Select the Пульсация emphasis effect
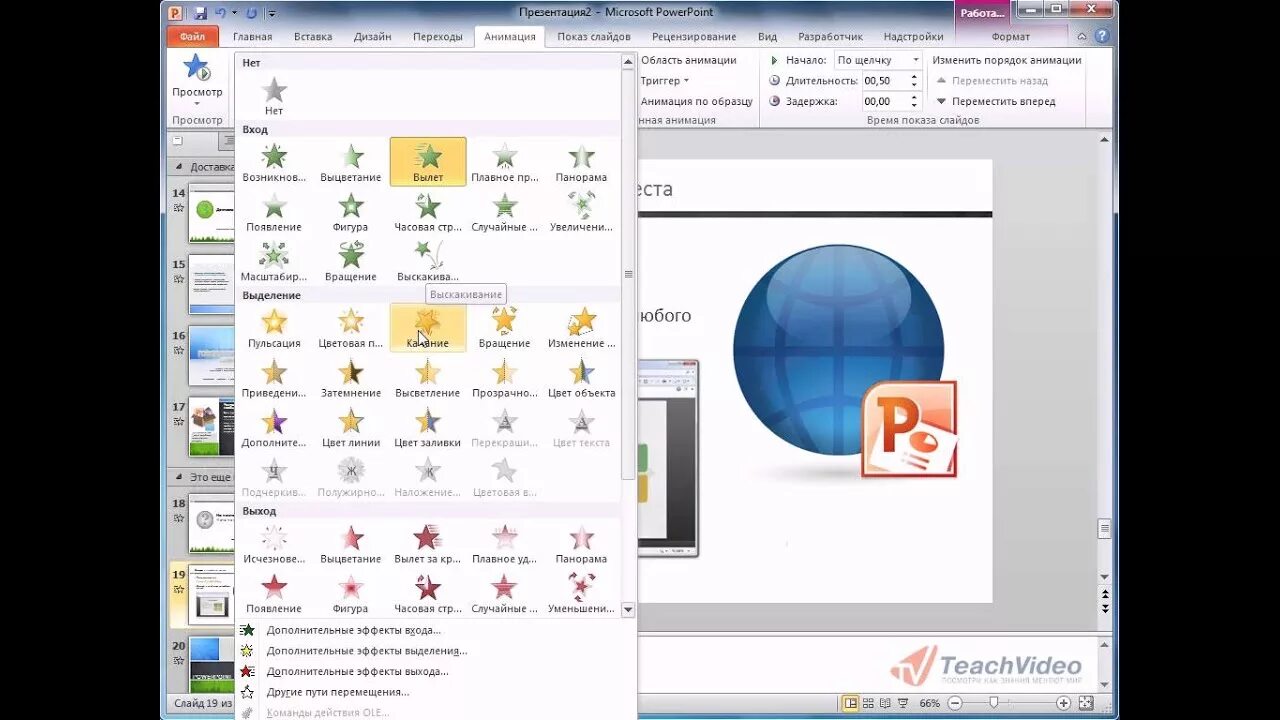 pos(274,328)
